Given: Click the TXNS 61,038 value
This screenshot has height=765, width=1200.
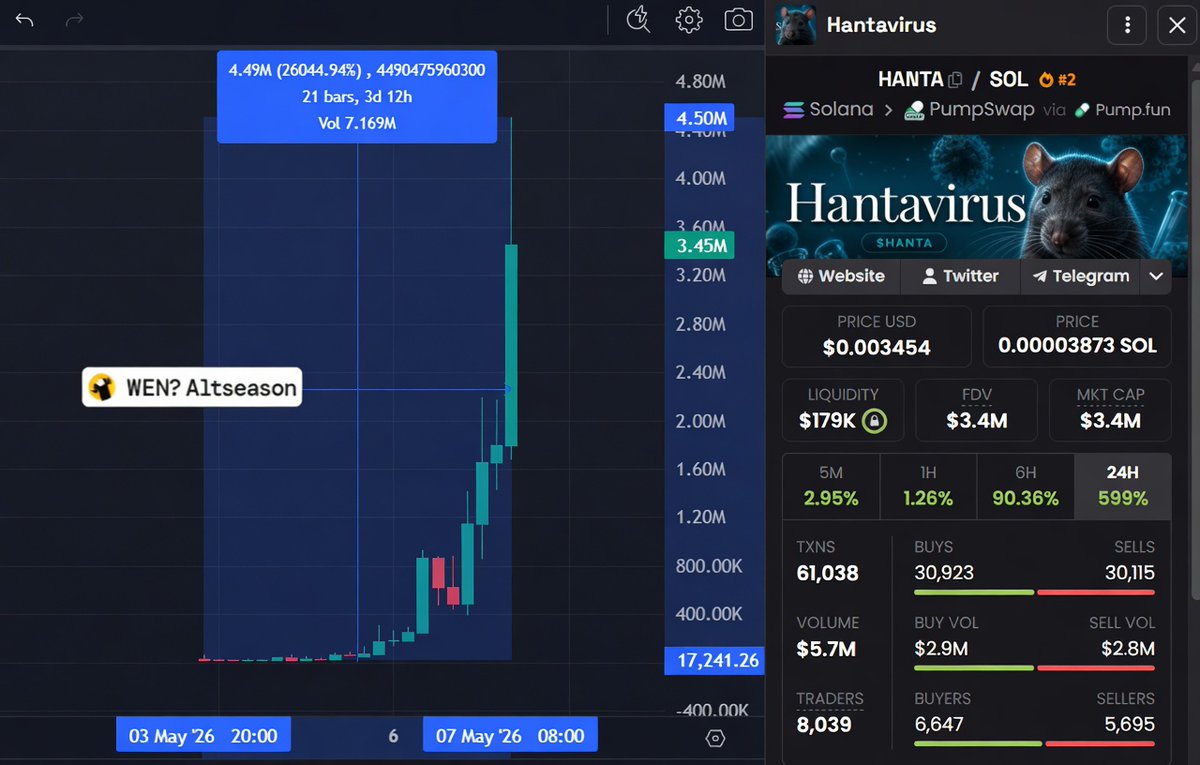Looking at the screenshot, I should tap(827, 574).
